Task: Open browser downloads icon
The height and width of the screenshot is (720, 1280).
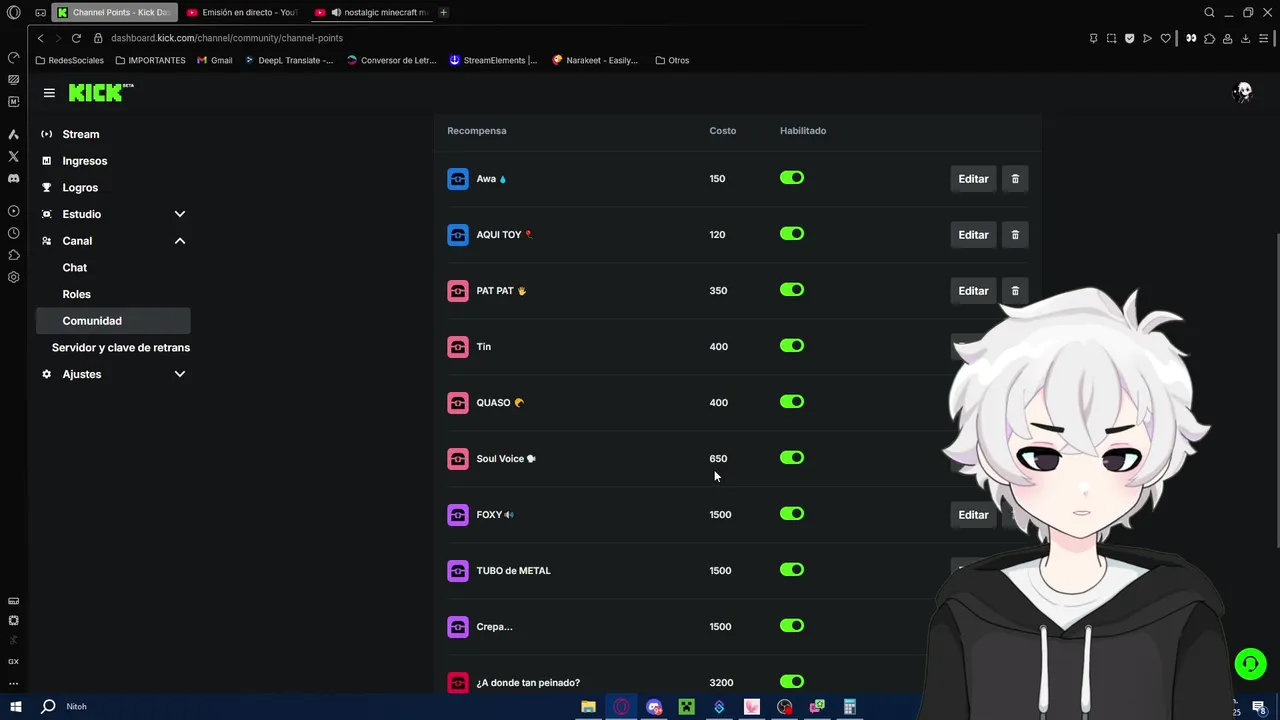Action: [1246, 38]
